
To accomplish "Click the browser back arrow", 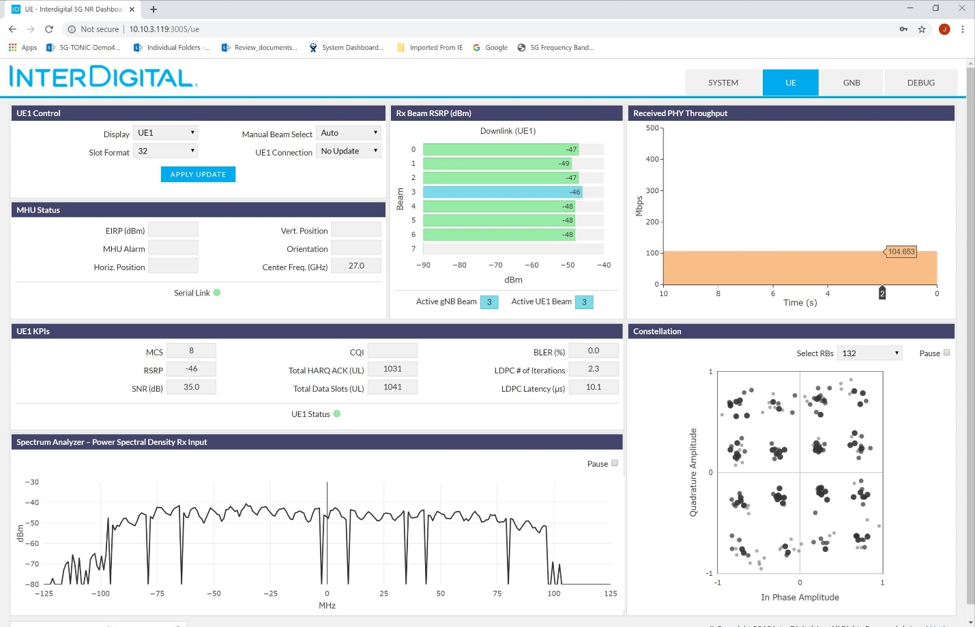I will (x=12, y=29).
